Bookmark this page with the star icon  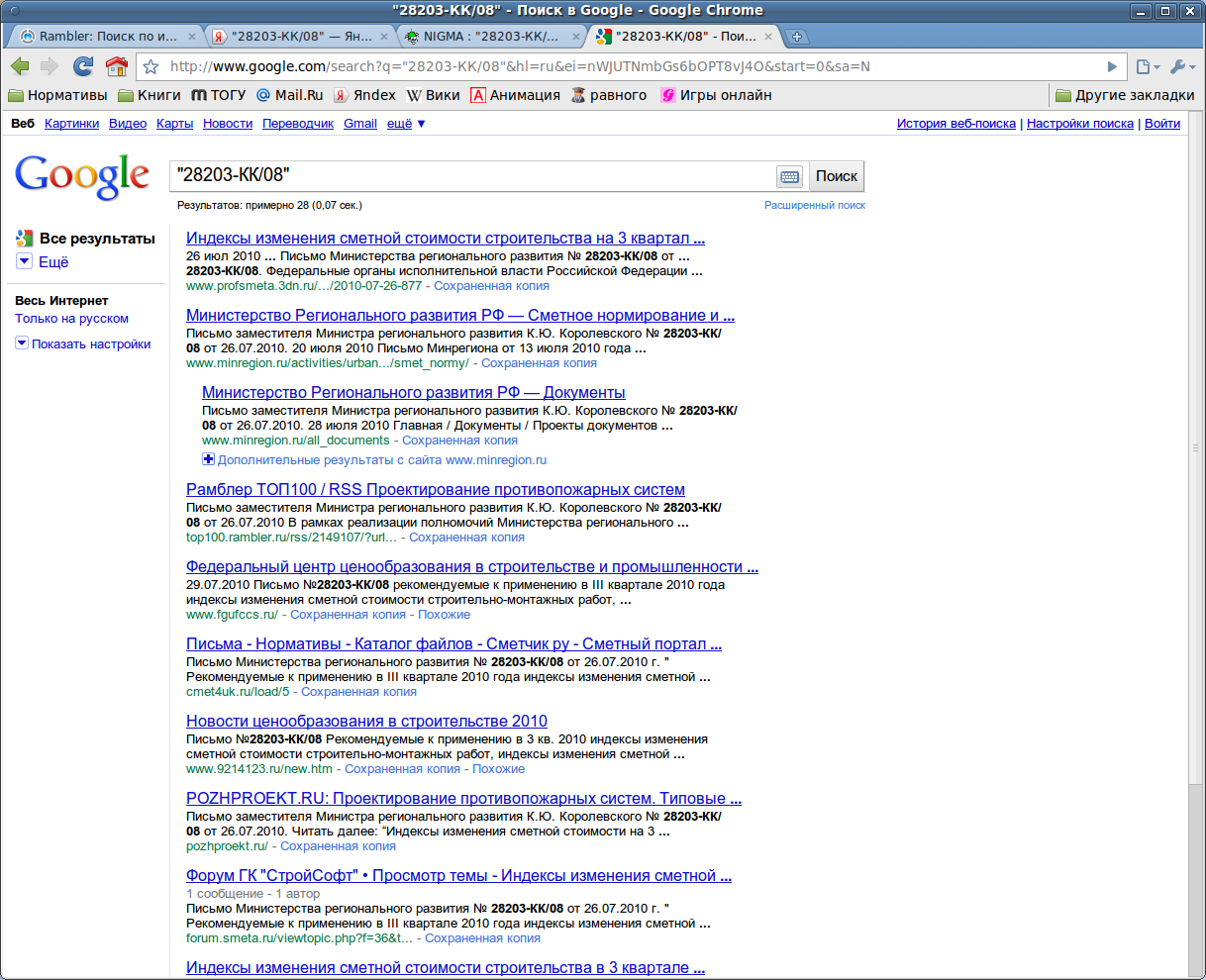(151, 67)
